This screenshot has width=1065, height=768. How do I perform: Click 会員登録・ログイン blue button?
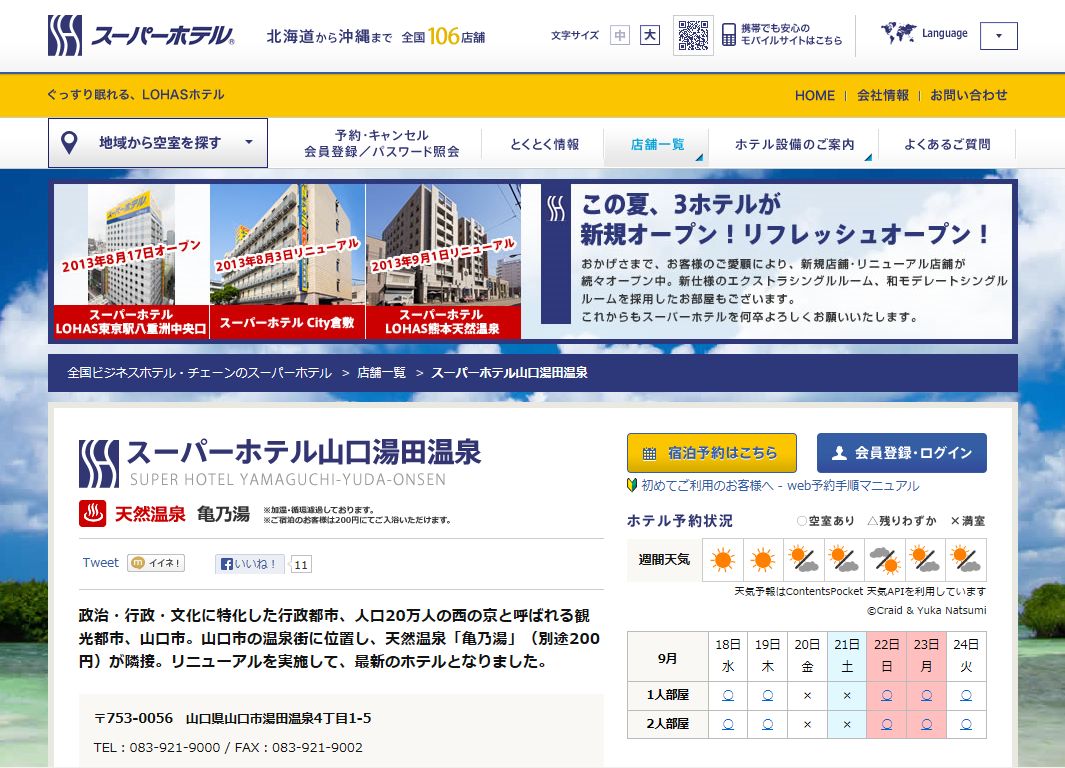pyautogui.click(x=901, y=453)
